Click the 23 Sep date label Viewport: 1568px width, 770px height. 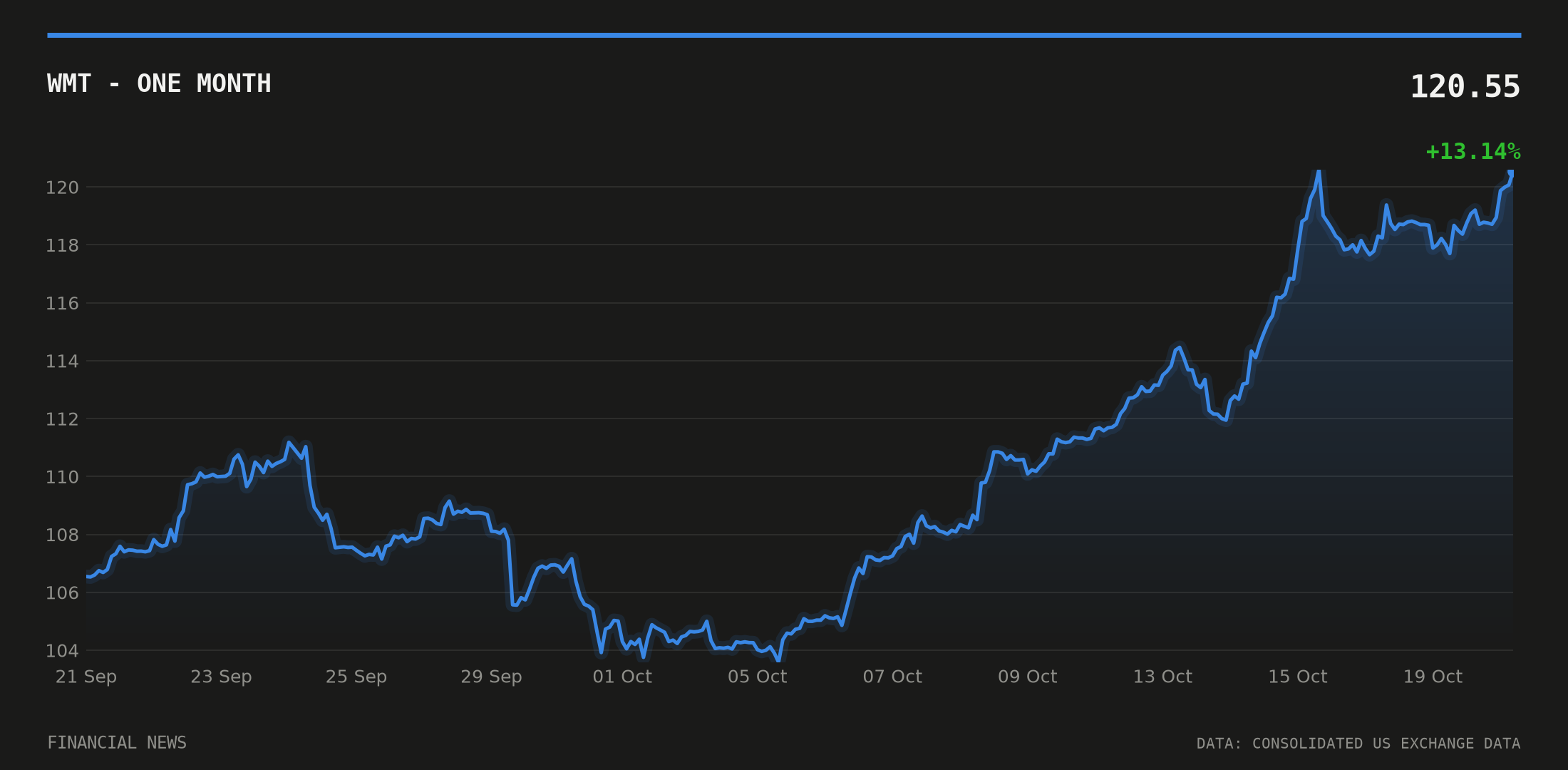[221, 677]
